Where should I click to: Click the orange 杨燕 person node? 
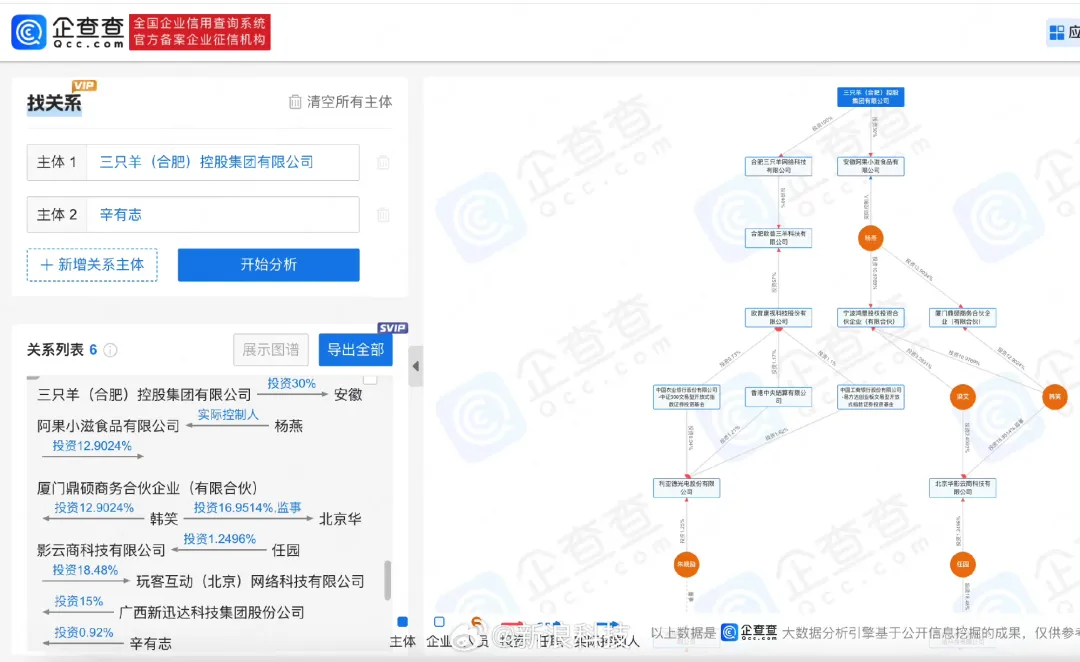pyautogui.click(x=870, y=238)
